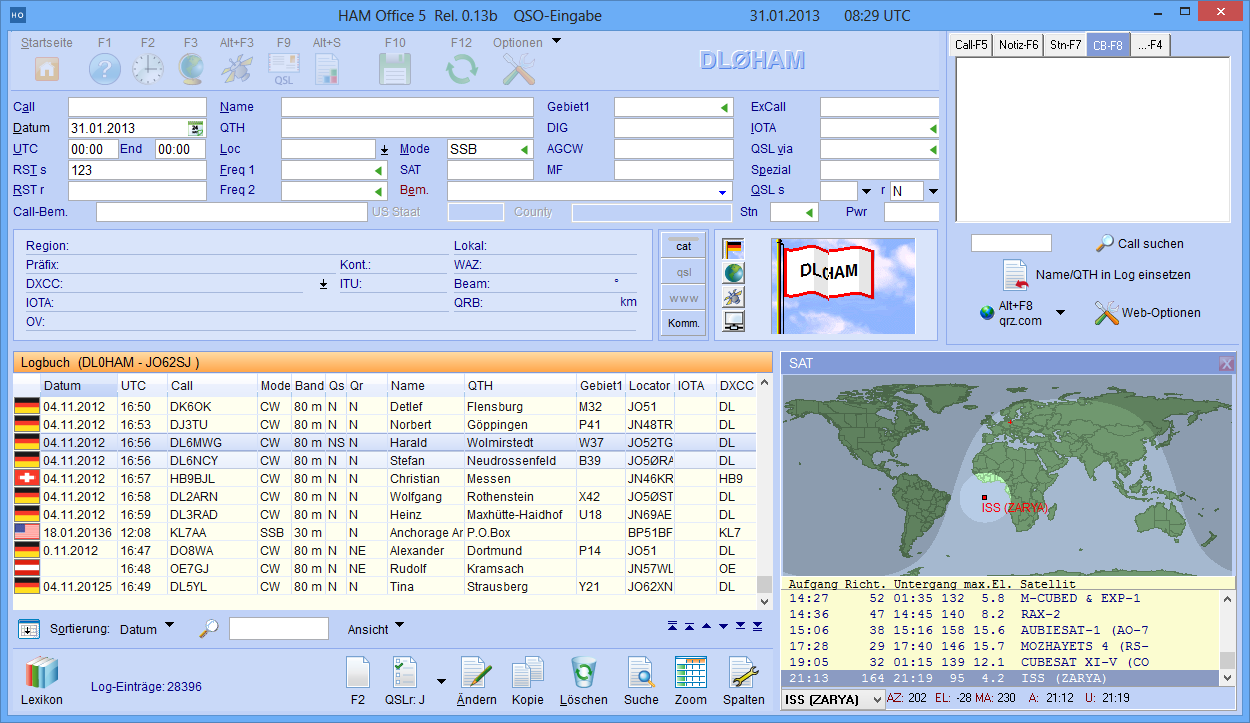Edit the entry with Ändern pencil icon

pyautogui.click(x=476, y=672)
